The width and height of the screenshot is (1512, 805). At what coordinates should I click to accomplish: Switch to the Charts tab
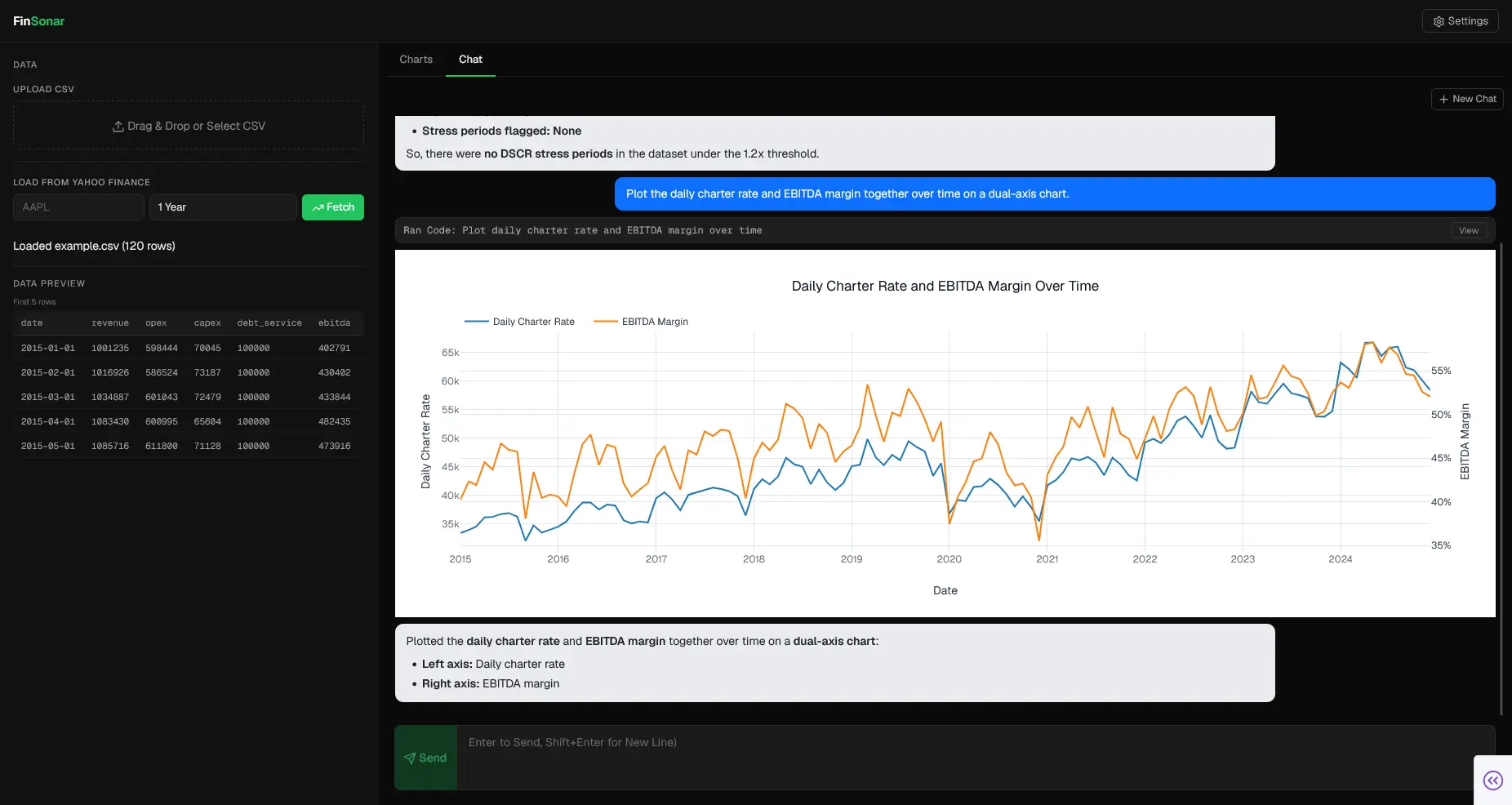(416, 60)
